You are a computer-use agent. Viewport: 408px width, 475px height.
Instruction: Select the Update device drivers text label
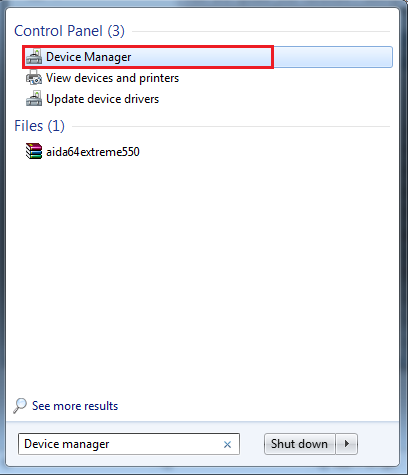(102, 99)
